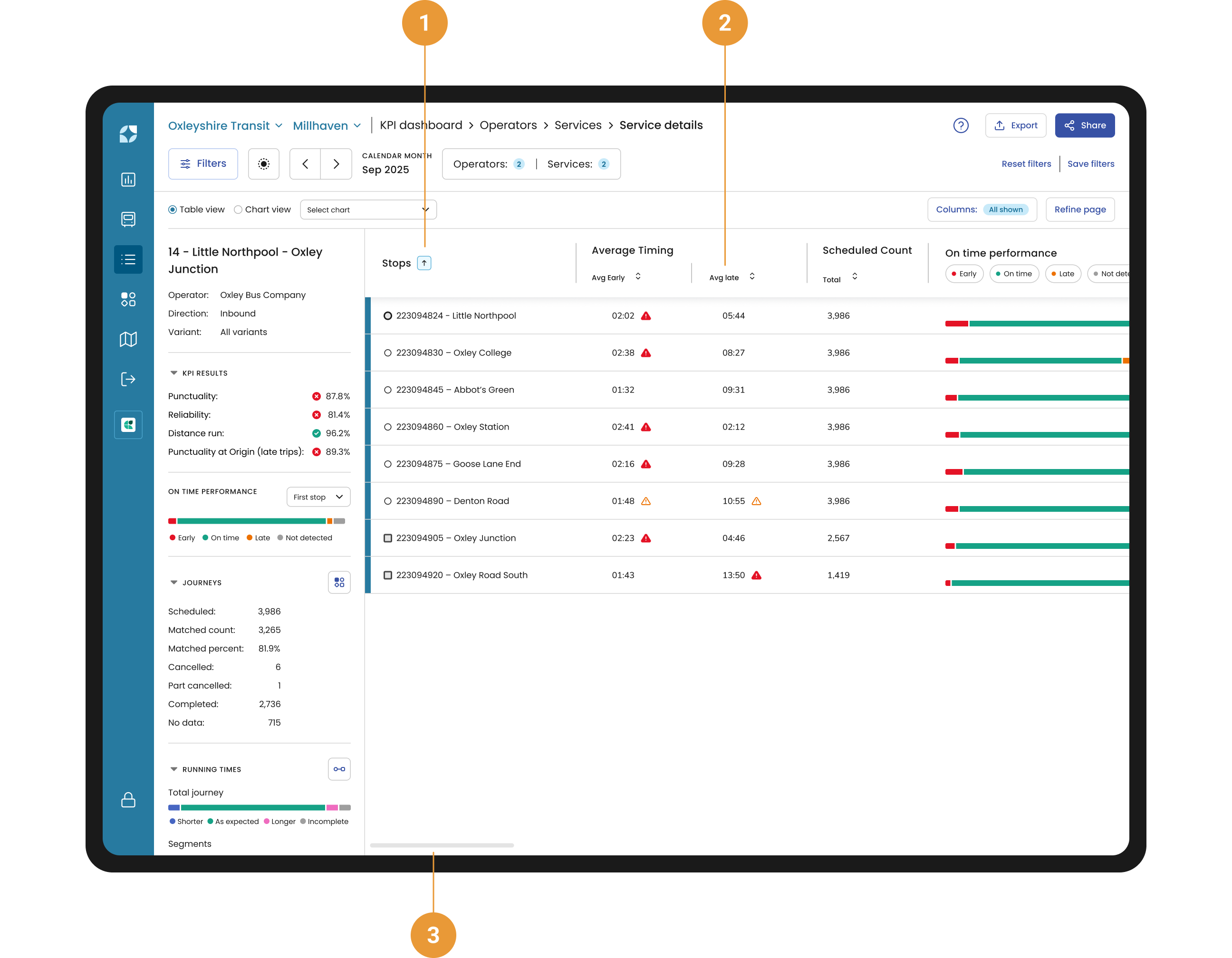Open the journeys grid view icon

(339, 582)
